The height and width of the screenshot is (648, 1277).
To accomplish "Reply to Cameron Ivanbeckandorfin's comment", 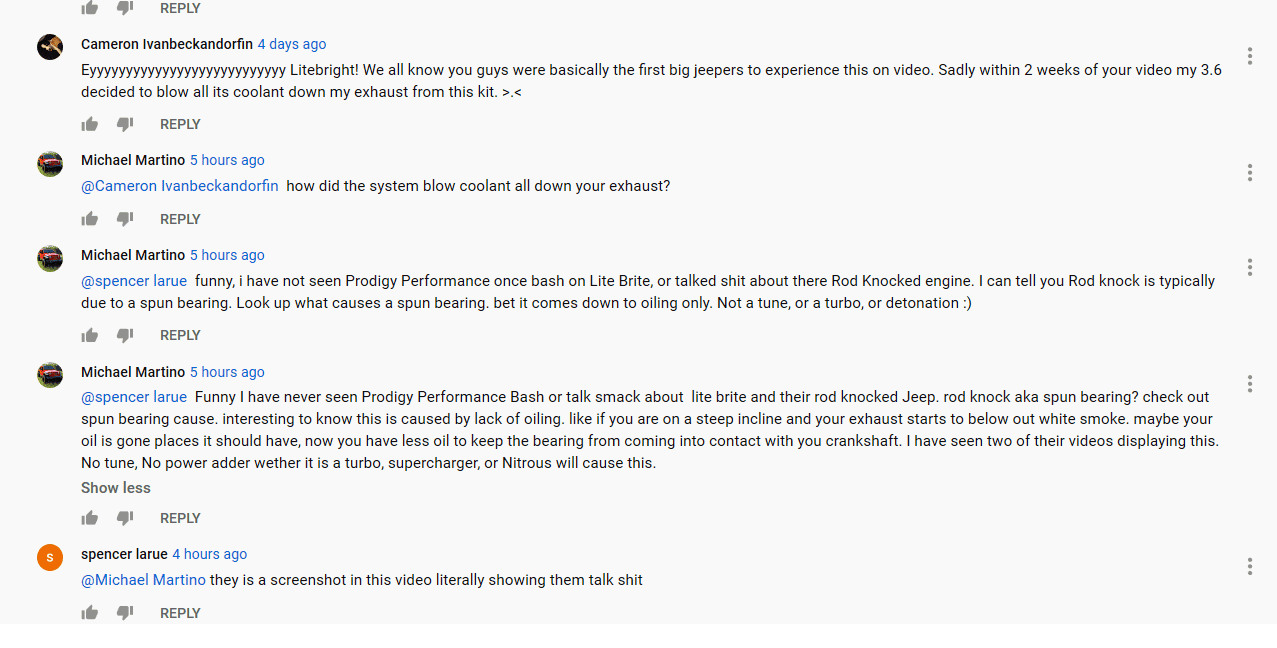I will click(180, 124).
